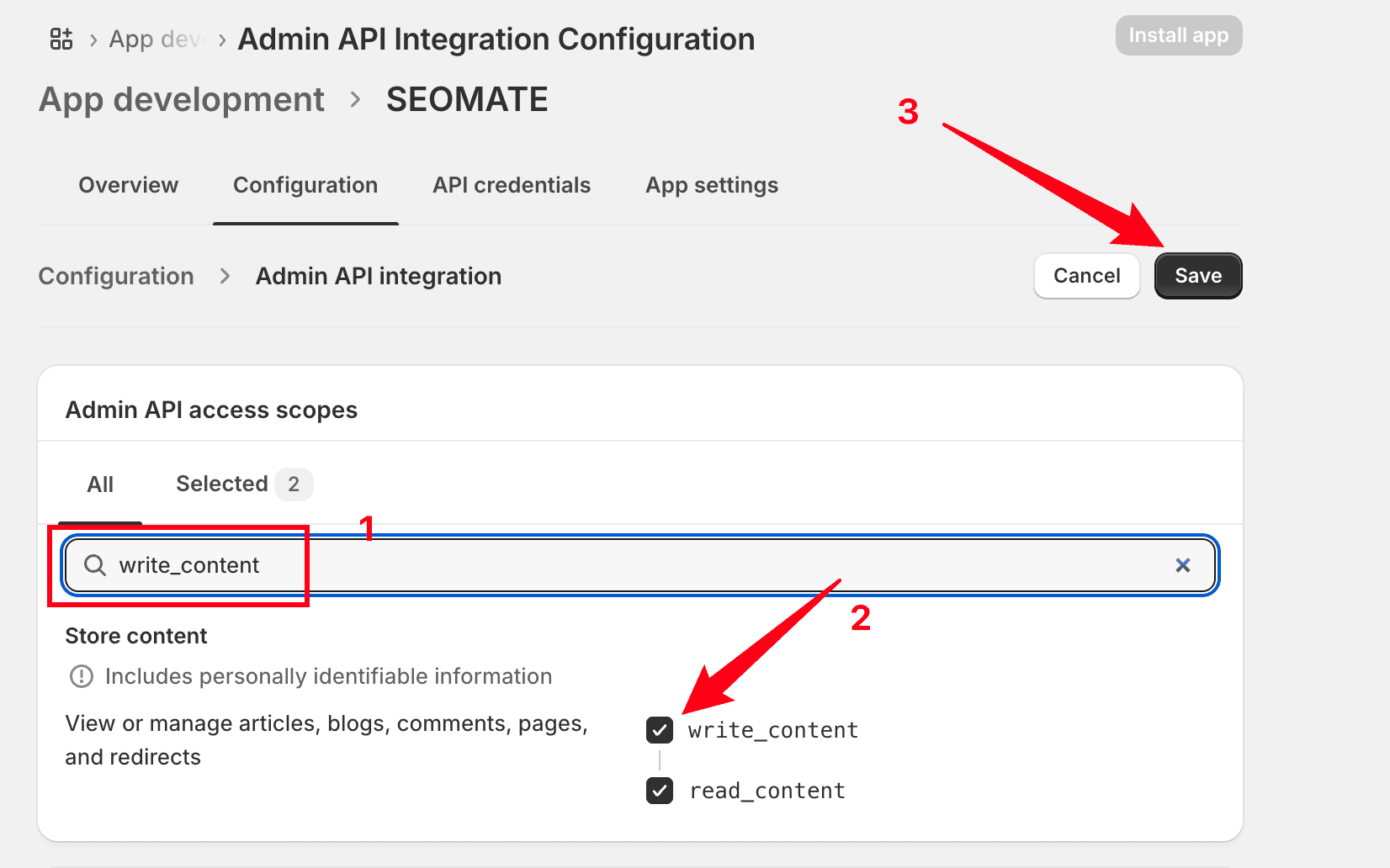Click the Install app button

click(x=1178, y=35)
